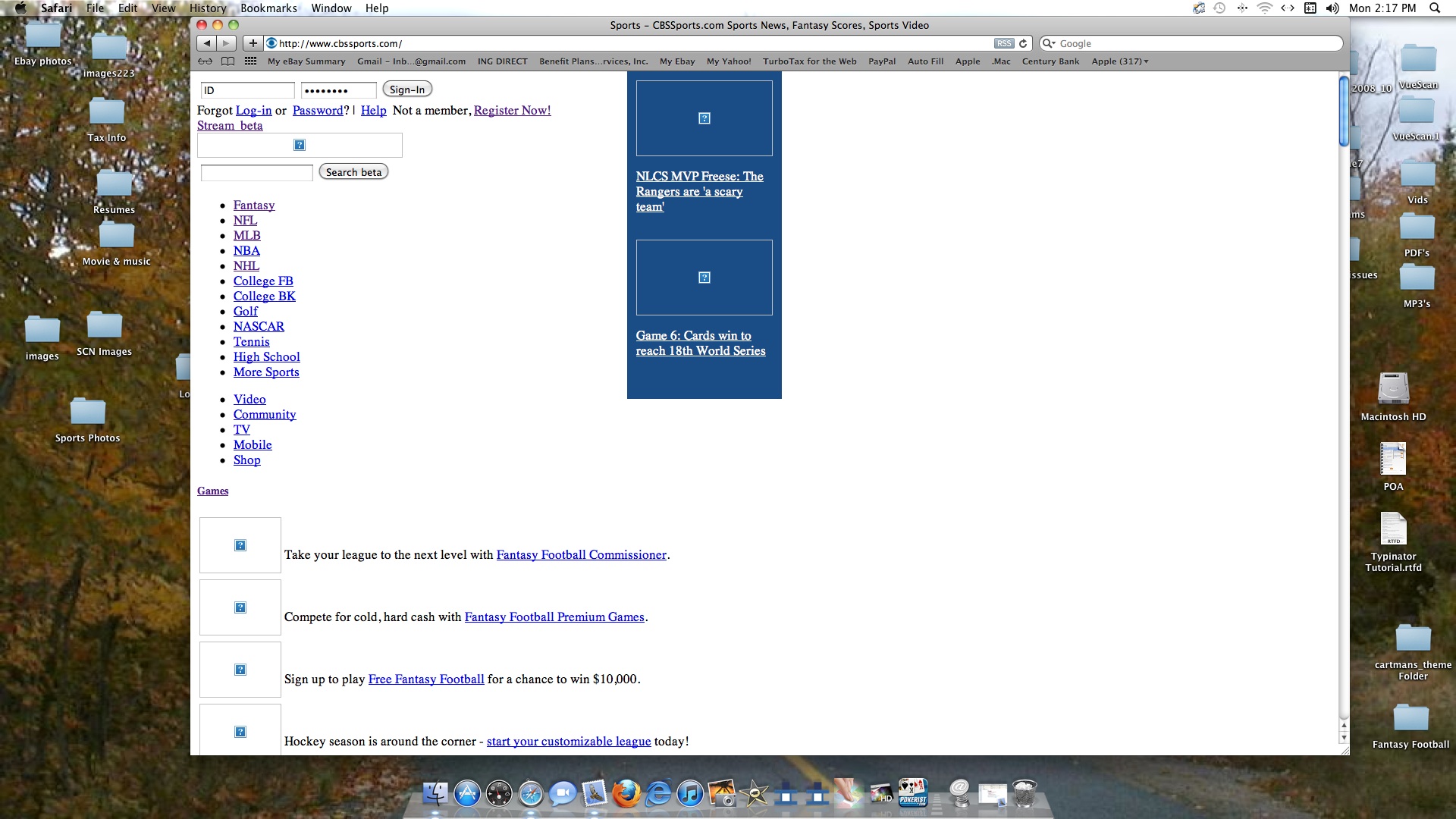Open the Bookmarks menu in Safari
This screenshot has height=819, width=1456.
(x=267, y=8)
